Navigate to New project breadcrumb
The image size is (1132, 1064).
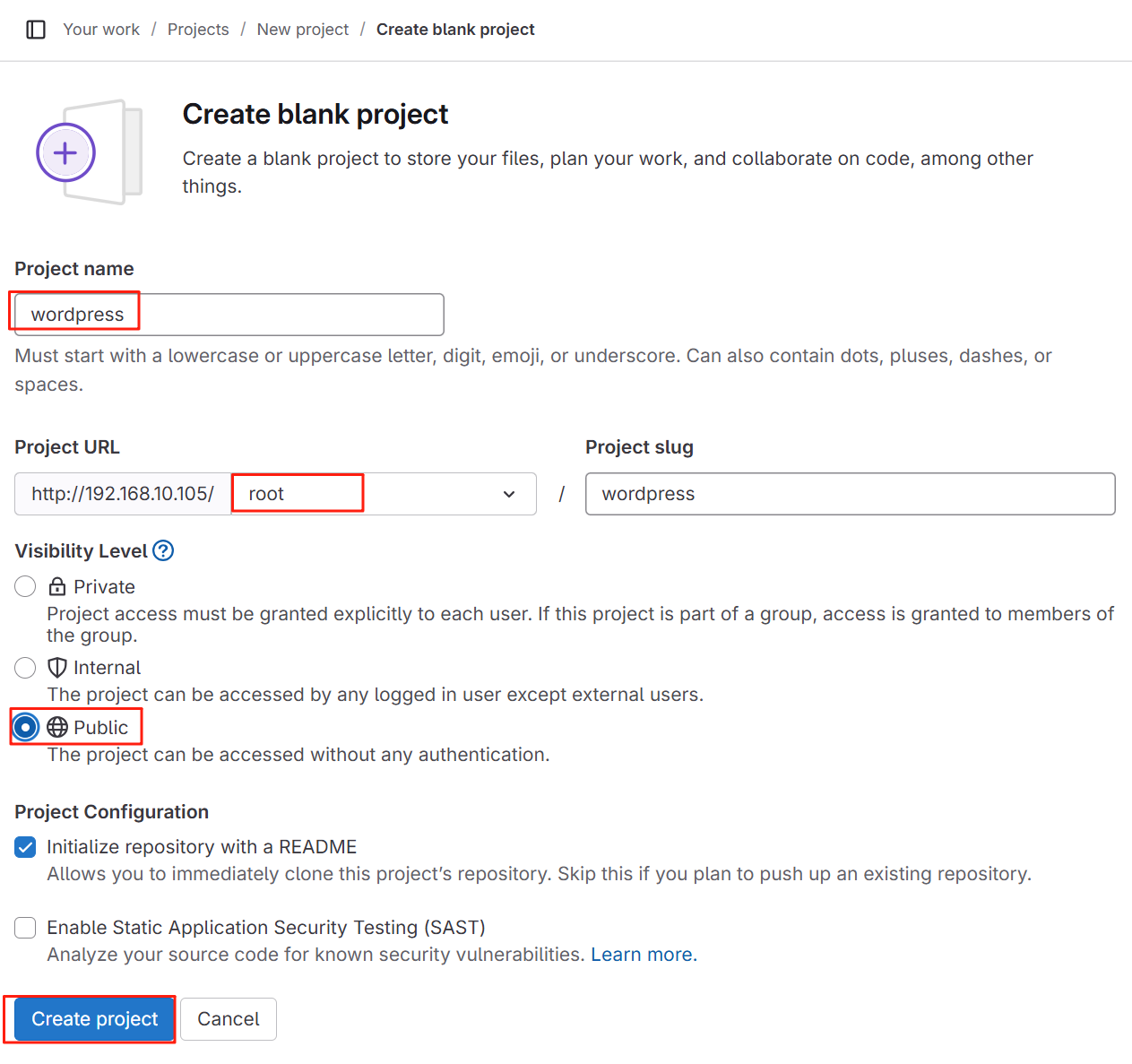click(x=303, y=30)
